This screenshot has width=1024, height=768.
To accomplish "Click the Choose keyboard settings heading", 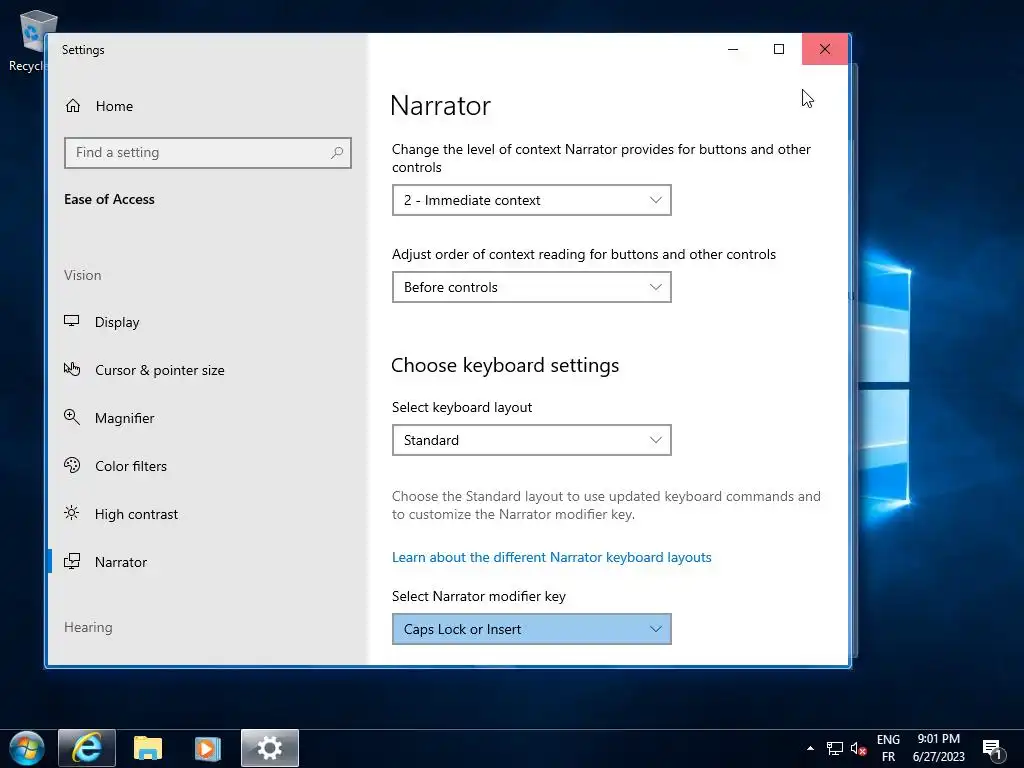I will point(505,365).
